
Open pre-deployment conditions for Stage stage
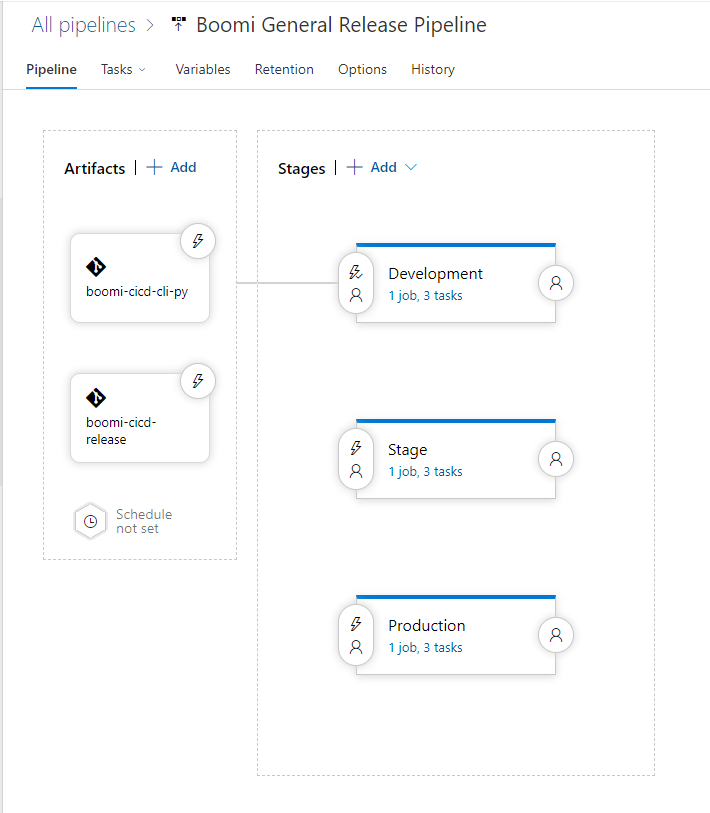pos(356,459)
